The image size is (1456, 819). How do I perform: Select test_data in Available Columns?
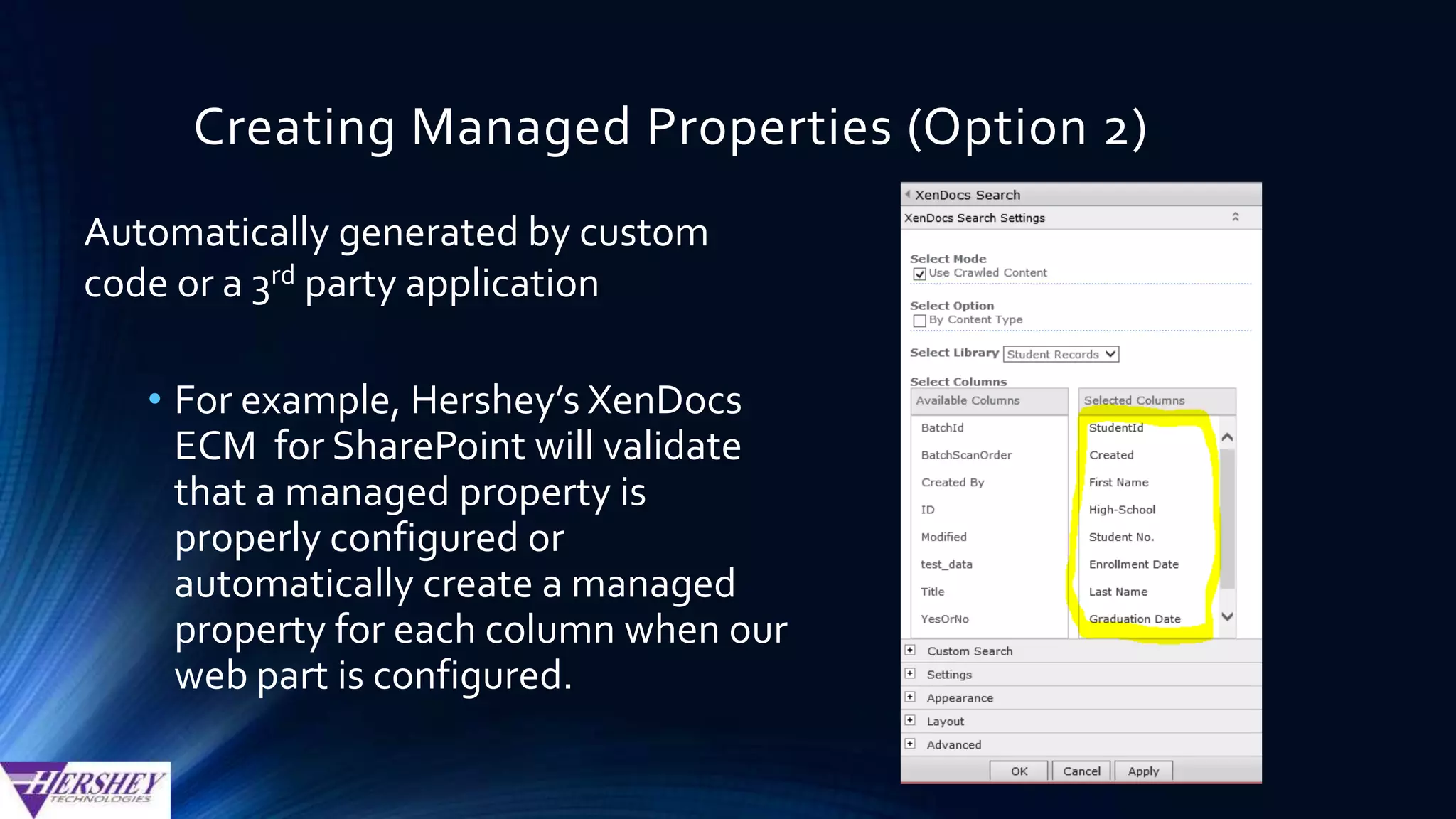tap(946, 564)
